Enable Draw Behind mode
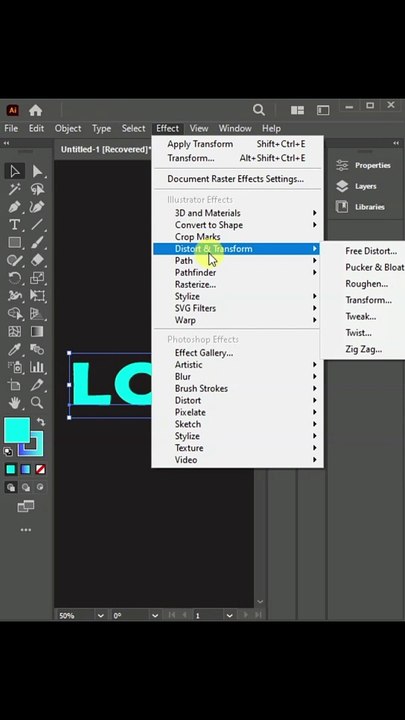This screenshot has height=720, width=405. coord(26,487)
